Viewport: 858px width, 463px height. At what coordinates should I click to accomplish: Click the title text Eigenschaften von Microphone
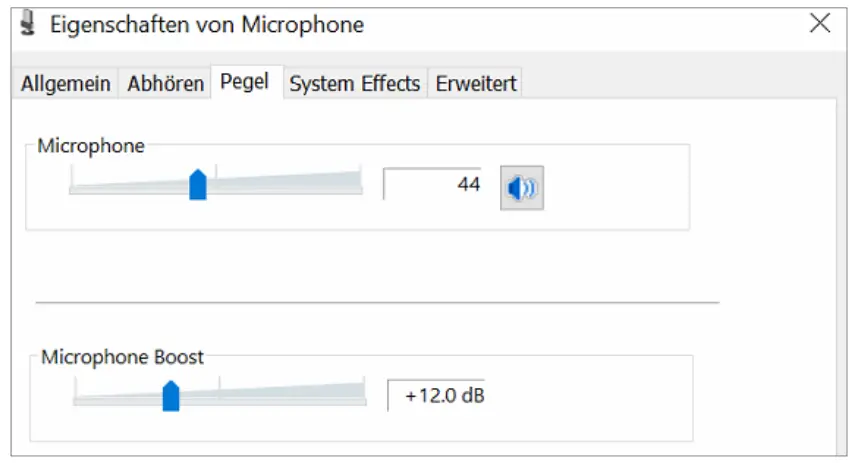[207, 24]
